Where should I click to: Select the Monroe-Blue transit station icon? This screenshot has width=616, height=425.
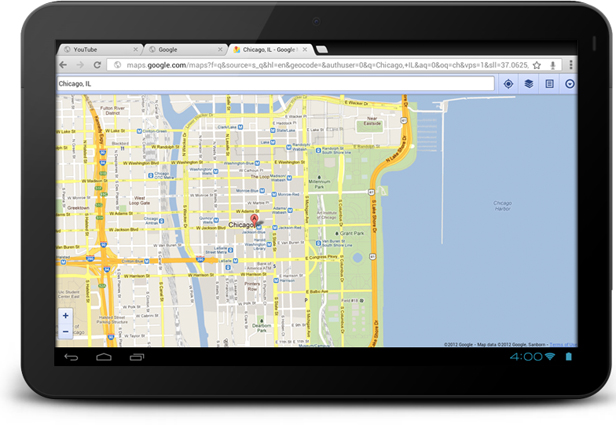pyautogui.click(x=262, y=191)
